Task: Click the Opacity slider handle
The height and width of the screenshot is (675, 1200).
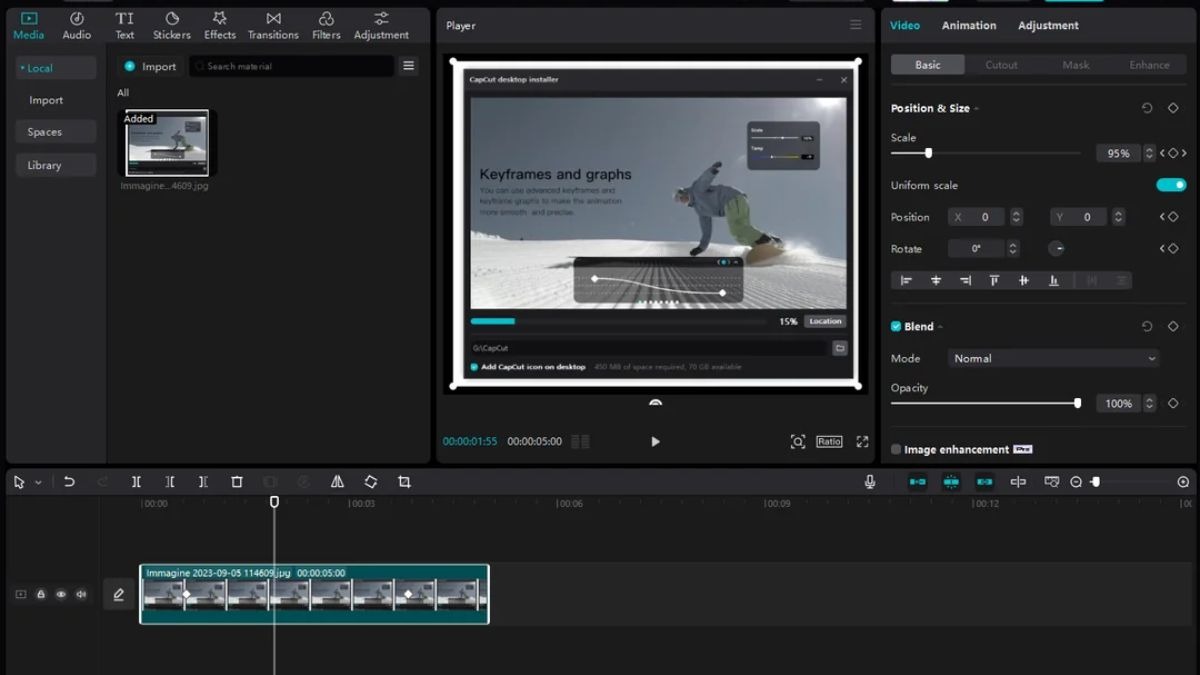Action: [x=1077, y=404]
